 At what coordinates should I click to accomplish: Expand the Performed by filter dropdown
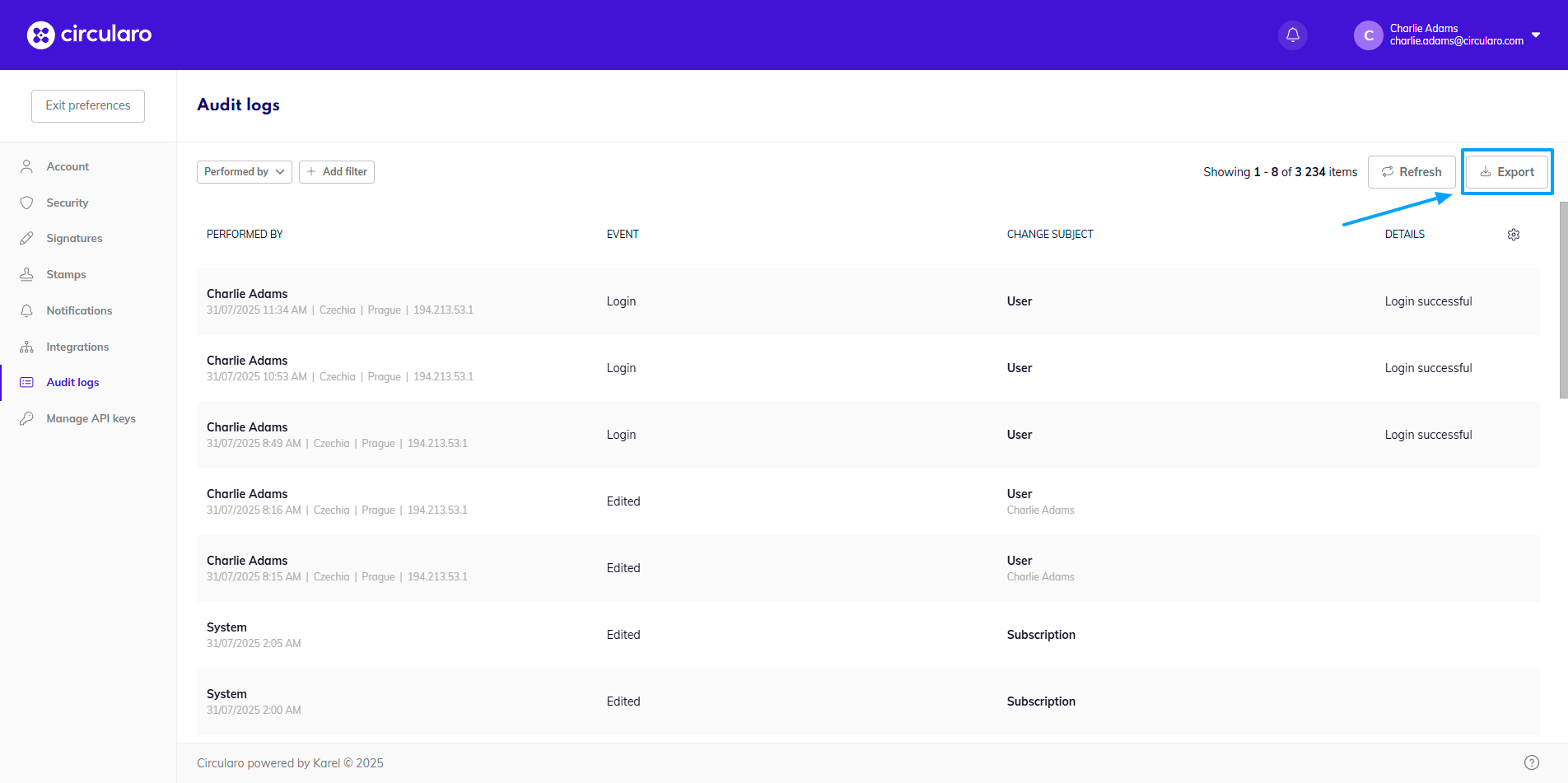(x=244, y=172)
